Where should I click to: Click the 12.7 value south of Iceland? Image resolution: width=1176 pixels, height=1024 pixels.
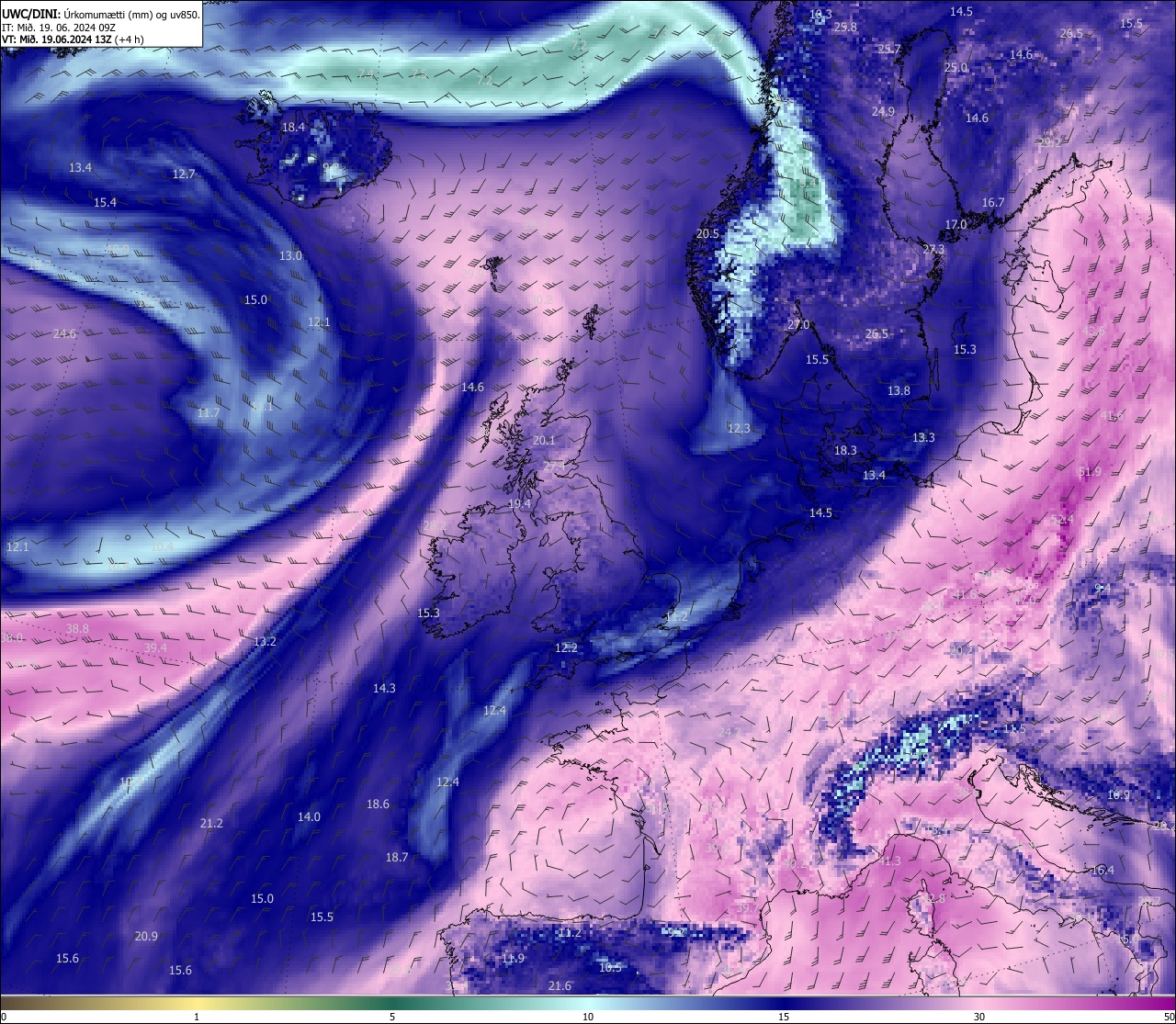[x=184, y=174]
